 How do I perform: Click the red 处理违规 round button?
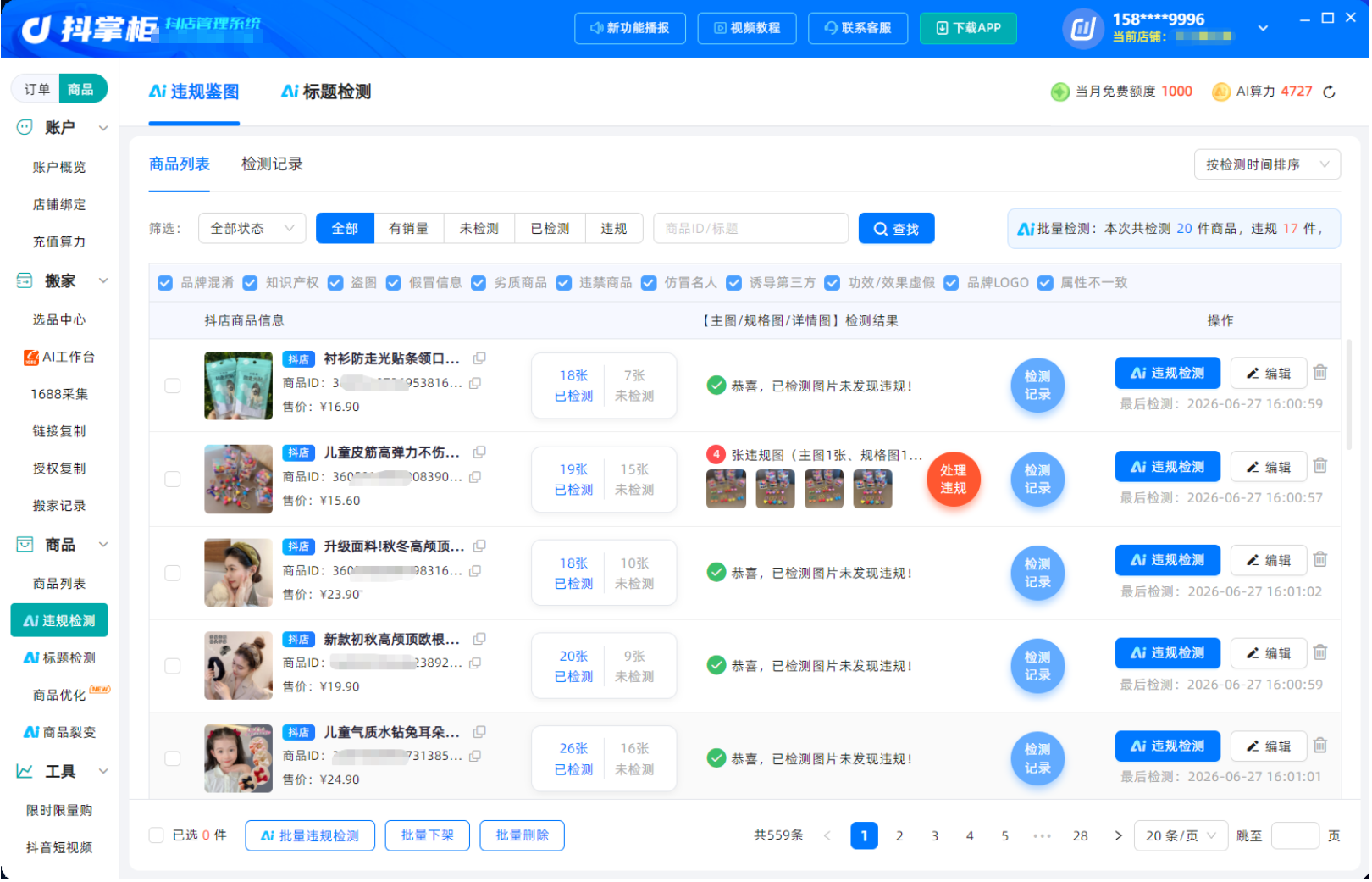pos(954,480)
